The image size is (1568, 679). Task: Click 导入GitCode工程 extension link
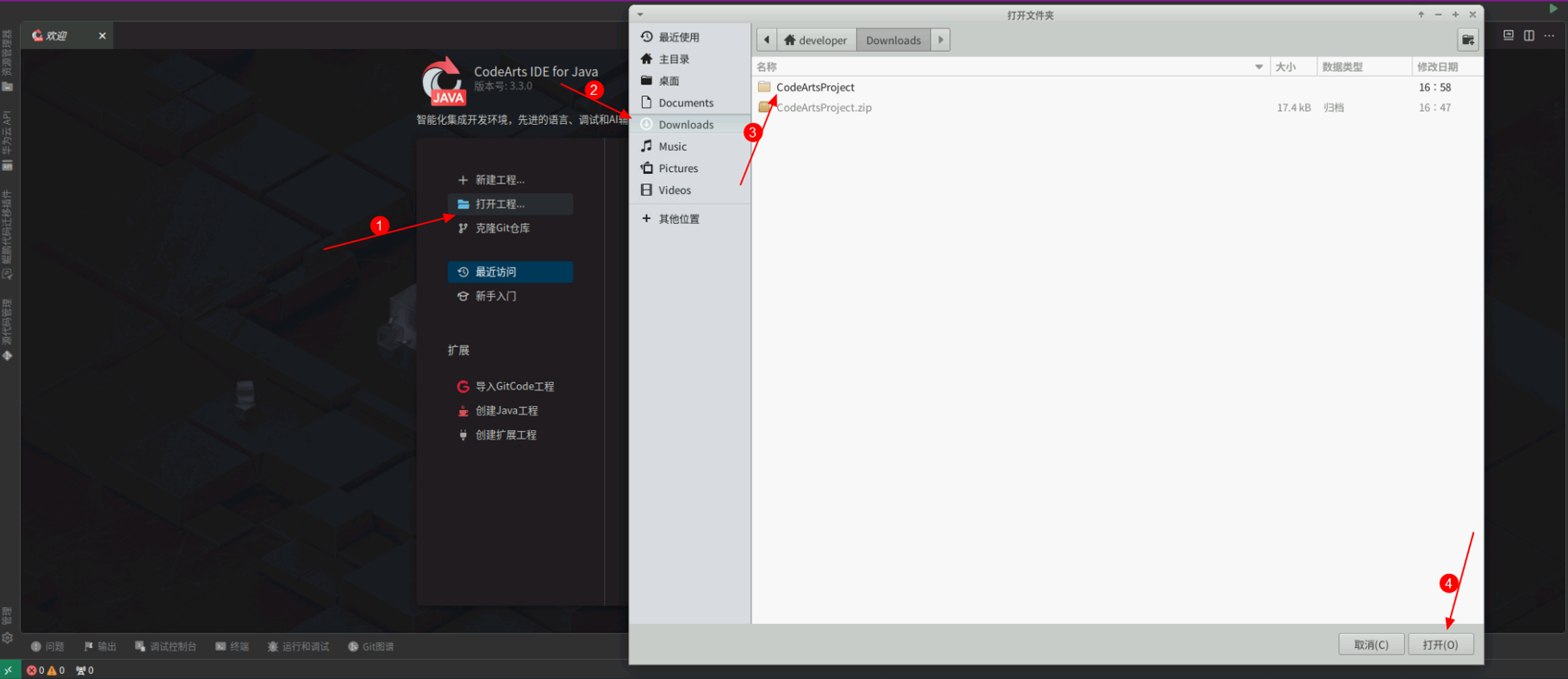click(506, 387)
